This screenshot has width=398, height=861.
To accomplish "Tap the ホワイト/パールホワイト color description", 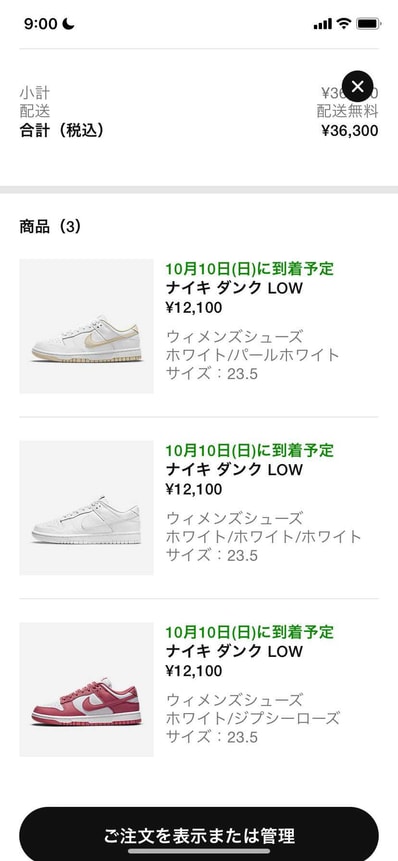I will (x=253, y=355).
